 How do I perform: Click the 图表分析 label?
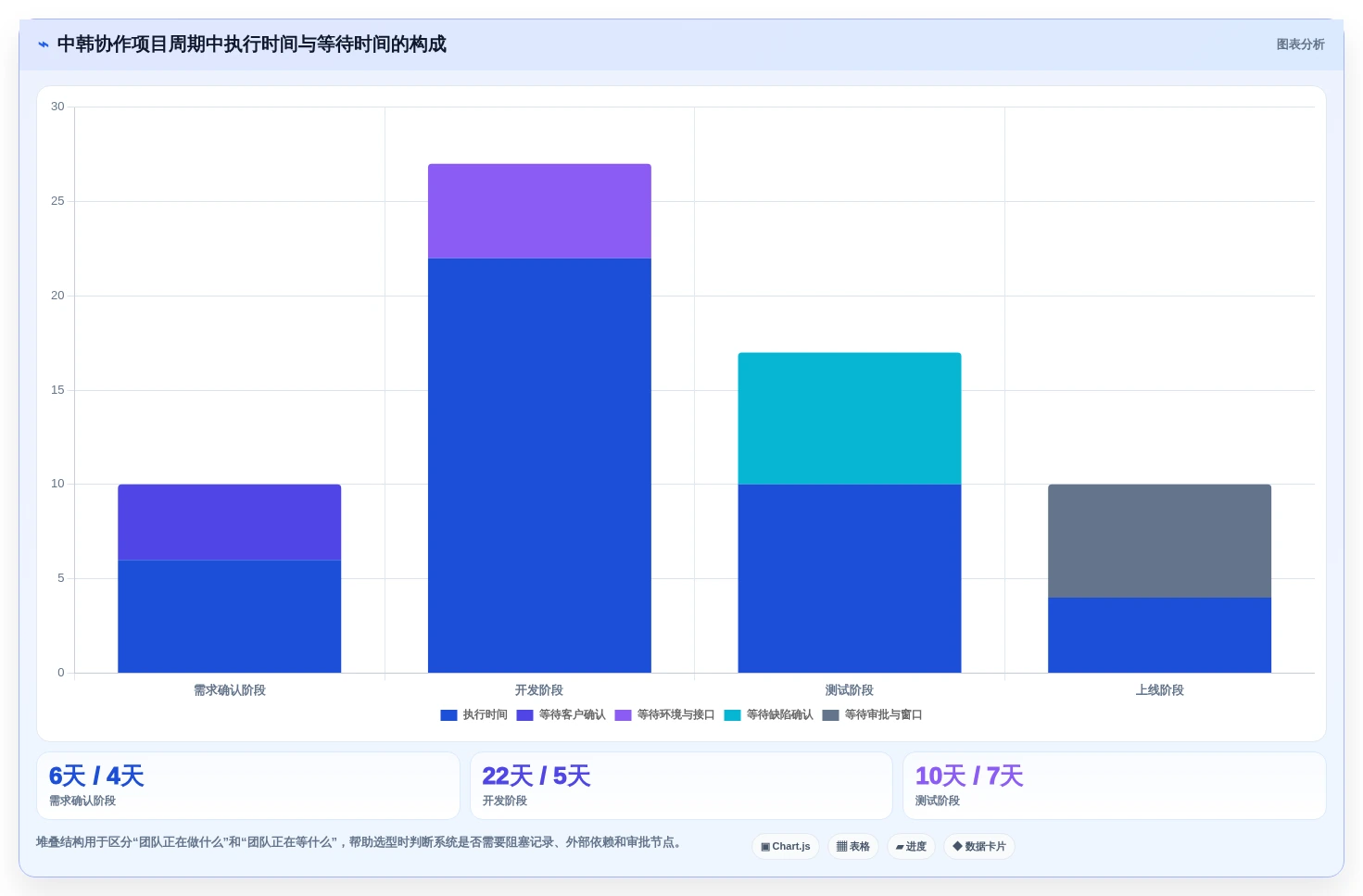[x=1300, y=44]
